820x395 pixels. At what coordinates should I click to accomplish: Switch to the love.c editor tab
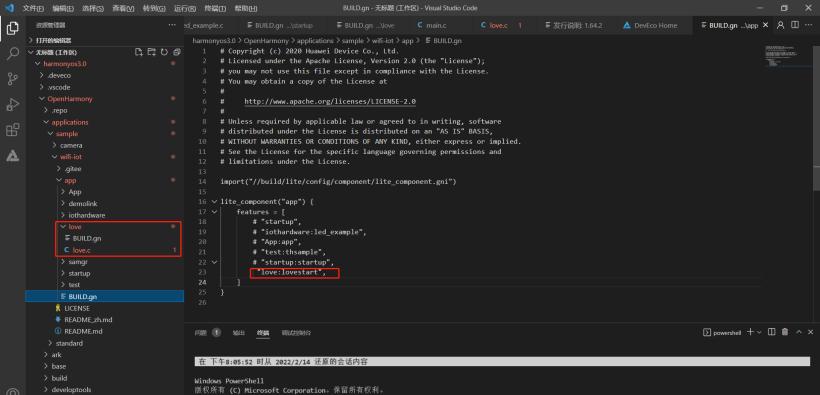(498, 25)
